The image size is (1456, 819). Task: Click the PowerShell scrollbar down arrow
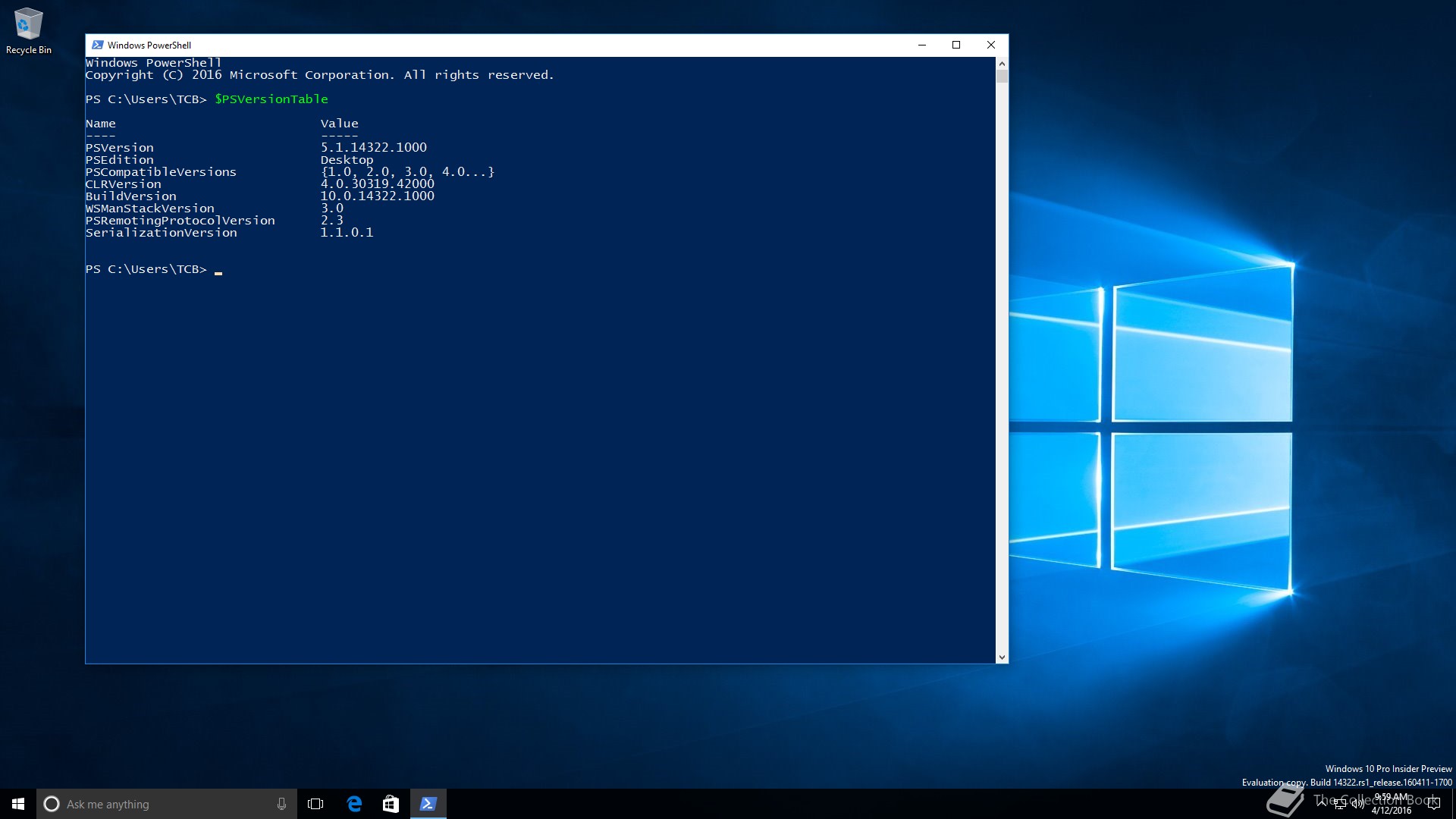pos(1002,657)
